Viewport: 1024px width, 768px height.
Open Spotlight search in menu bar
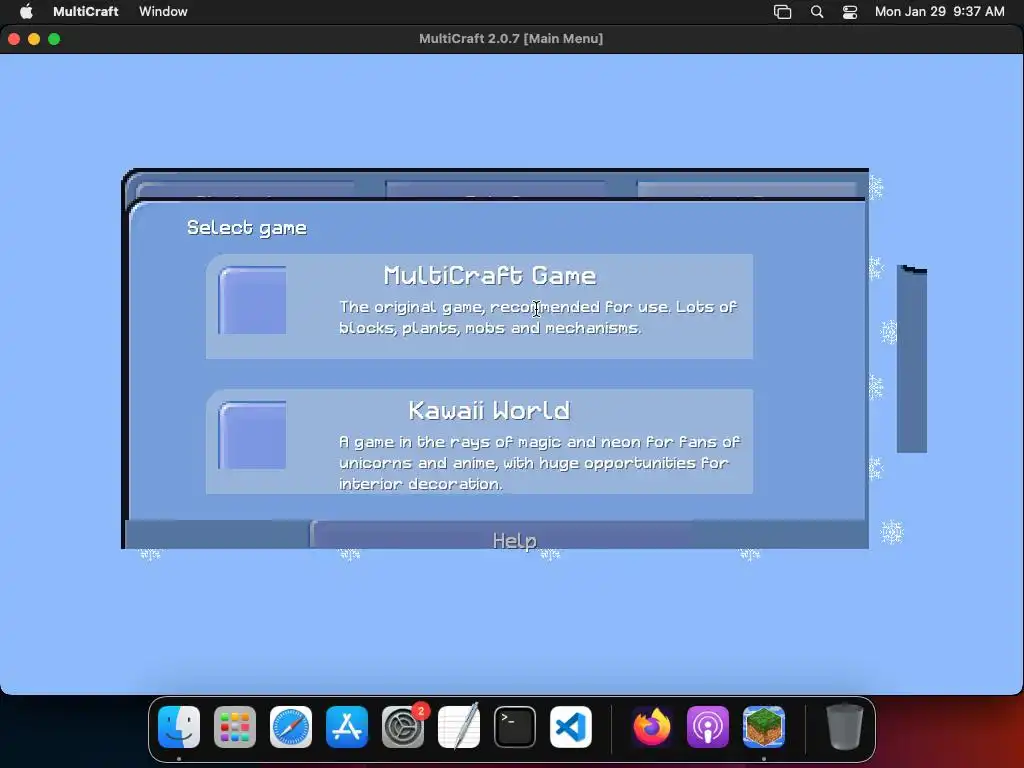click(816, 12)
